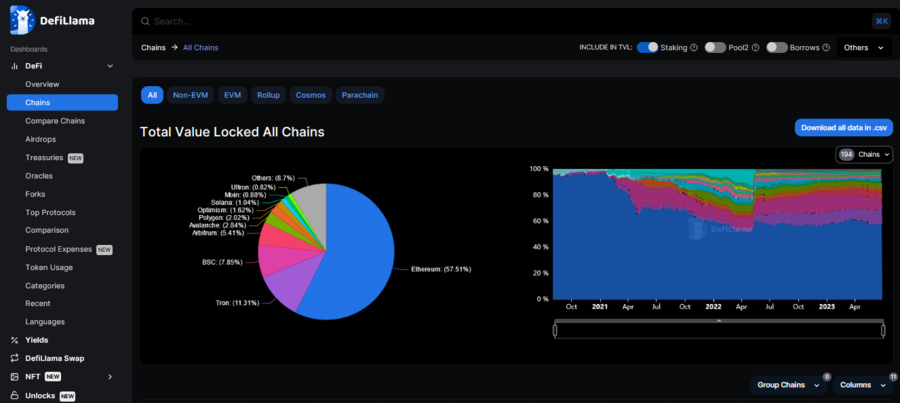900x403 pixels.
Task: Click the ⌘K shortcut badge
Action: (881, 21)
